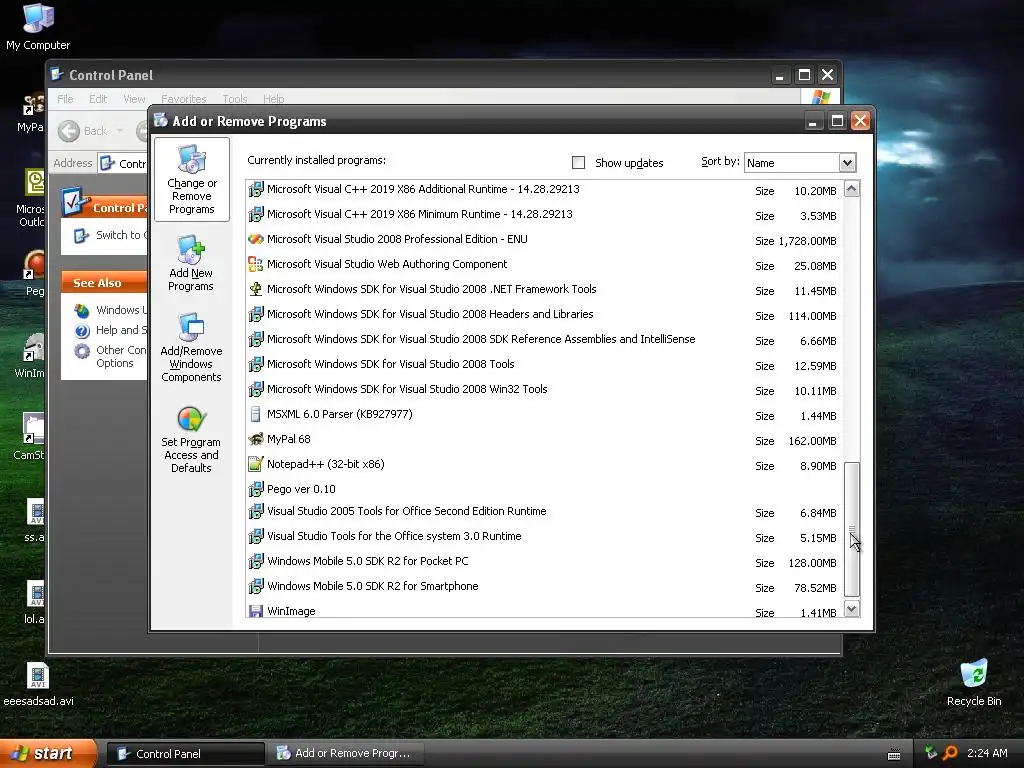Click icon of Visual C++ 2019 X86 Additional Runtime

coord(255,189)
